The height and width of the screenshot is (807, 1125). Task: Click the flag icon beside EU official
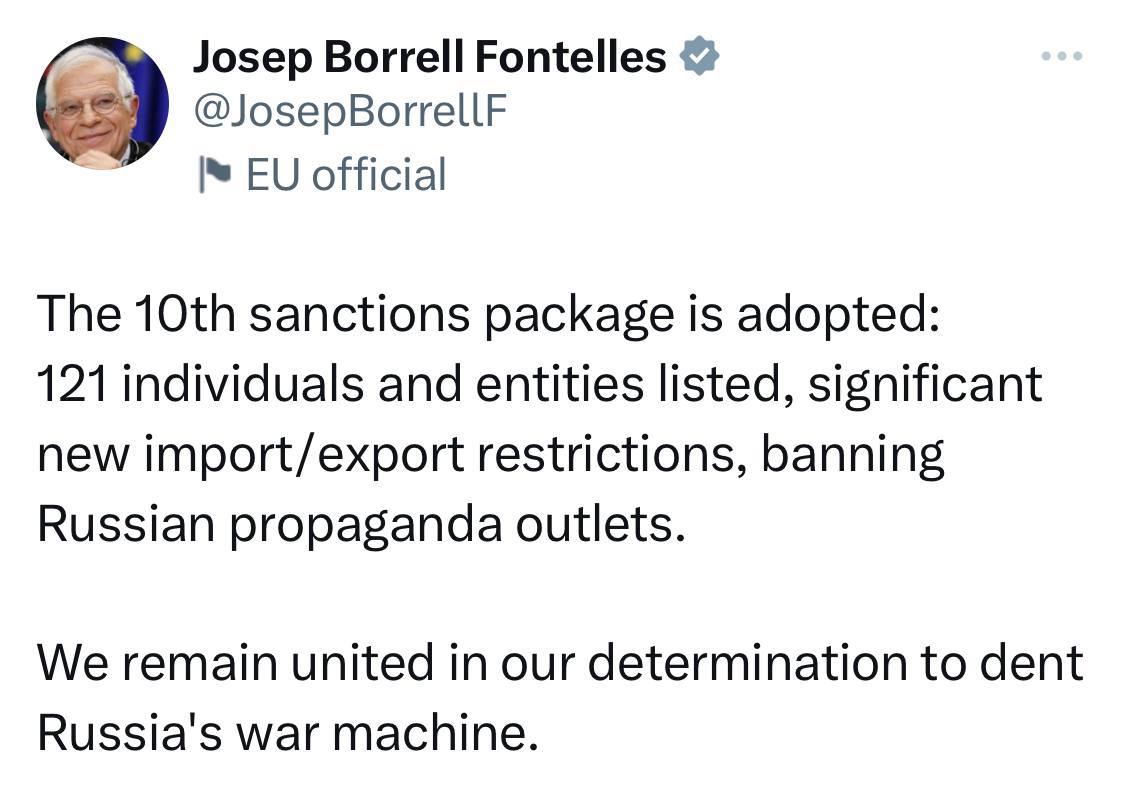click(214, 175)
